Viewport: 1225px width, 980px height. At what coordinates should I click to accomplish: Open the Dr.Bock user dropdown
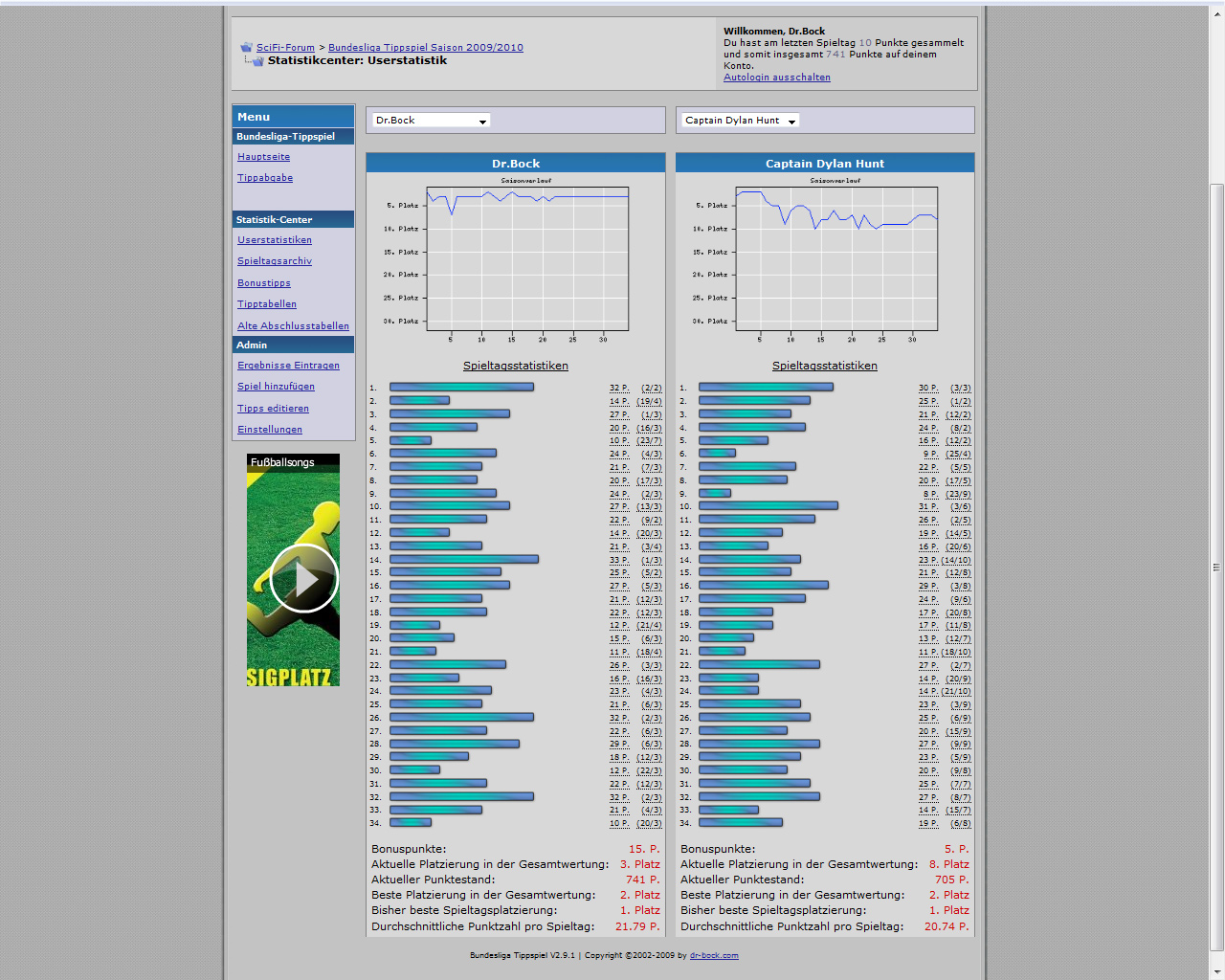[x=431, y=121]
